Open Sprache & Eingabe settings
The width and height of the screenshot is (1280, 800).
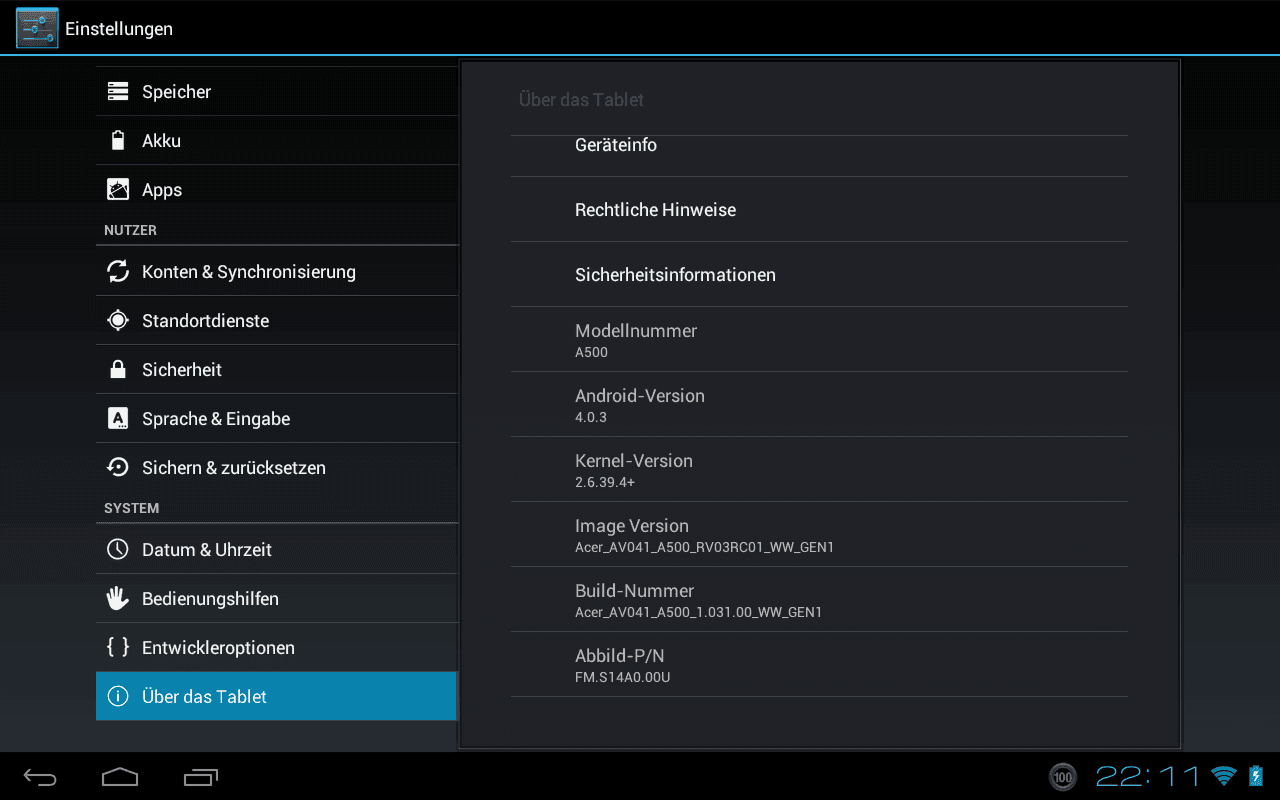point(277,418)
